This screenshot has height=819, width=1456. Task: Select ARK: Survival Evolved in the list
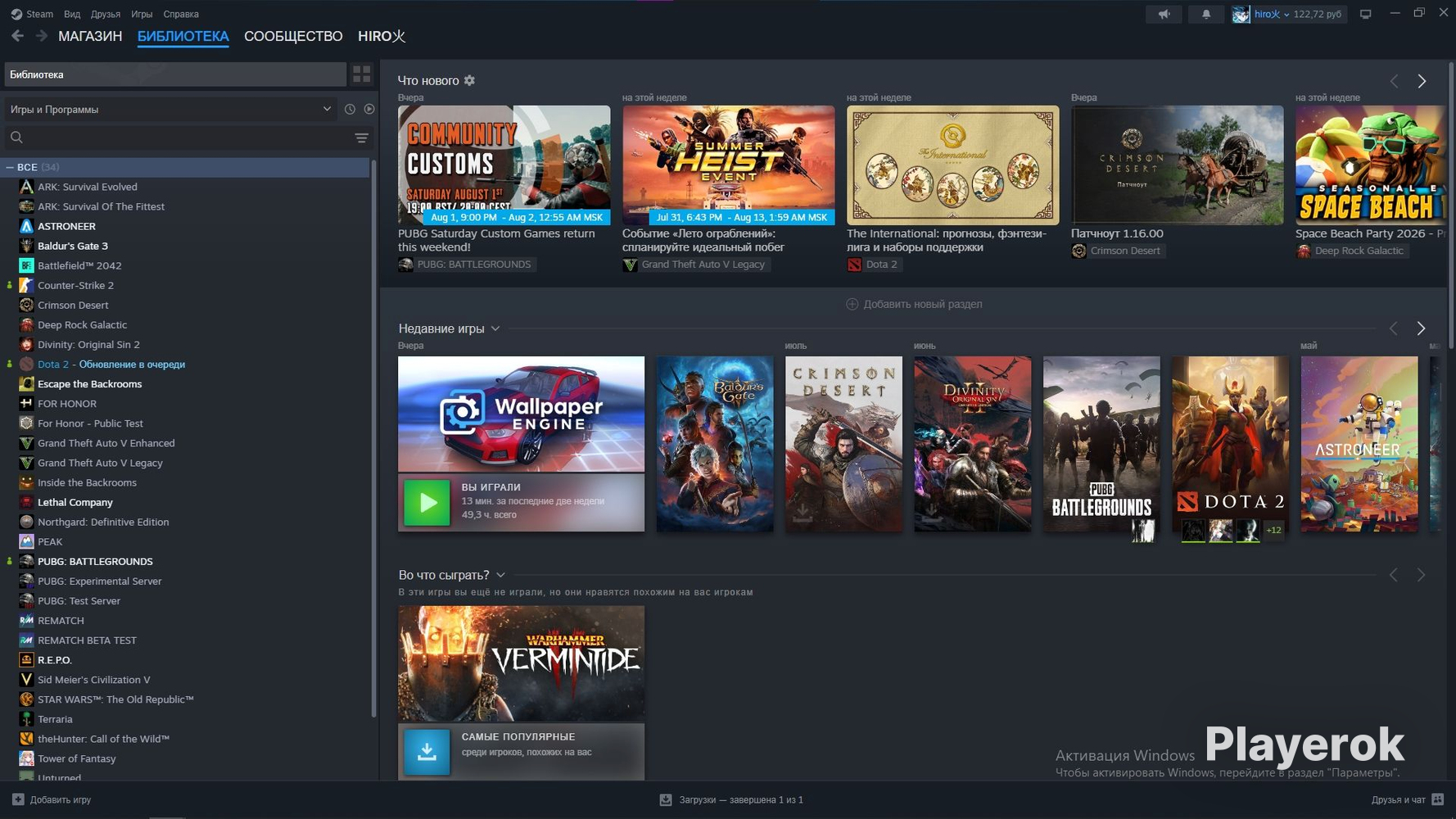[x=88, y=187]
